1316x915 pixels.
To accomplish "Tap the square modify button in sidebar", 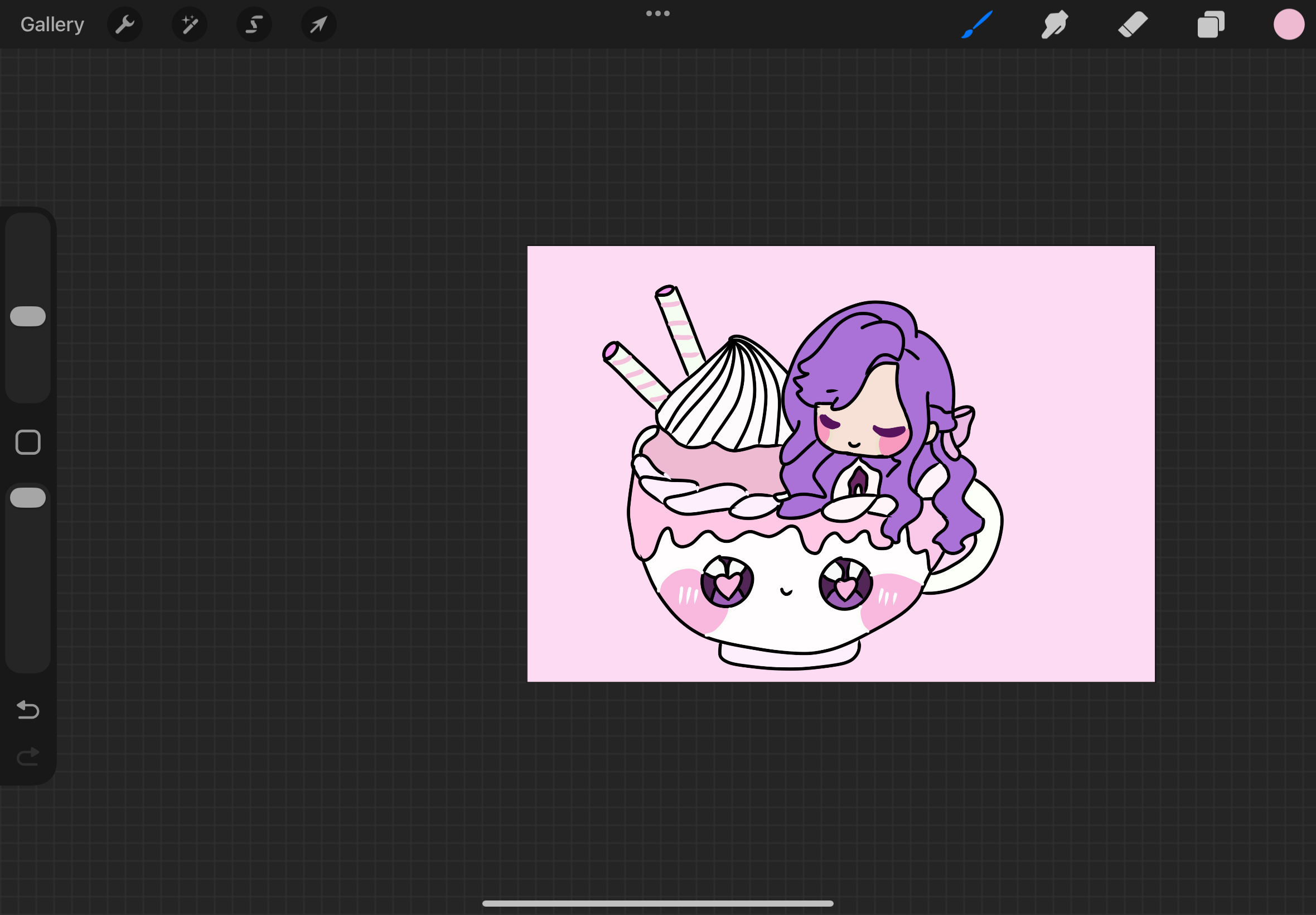I will tap(28, 442).
